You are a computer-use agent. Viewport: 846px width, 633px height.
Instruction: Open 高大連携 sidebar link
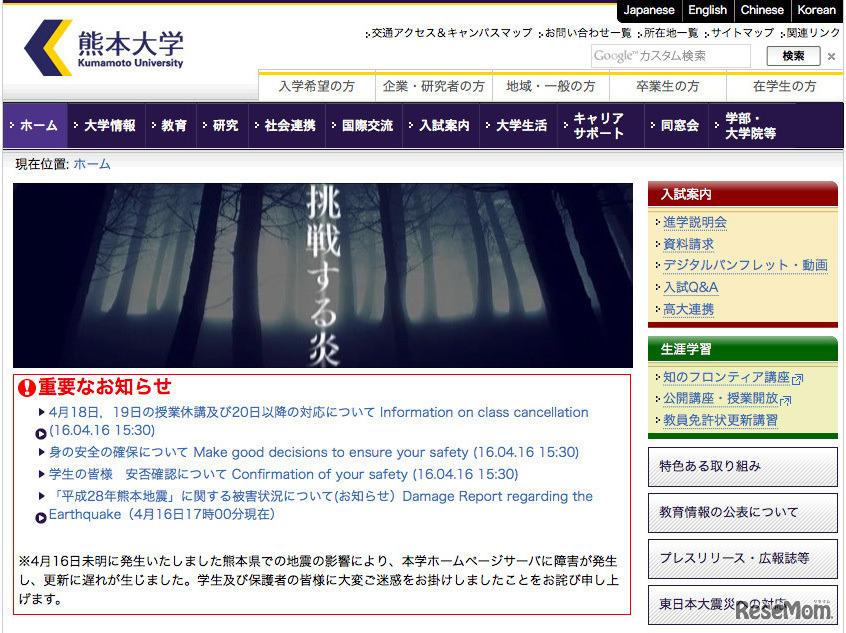[688, 310]
